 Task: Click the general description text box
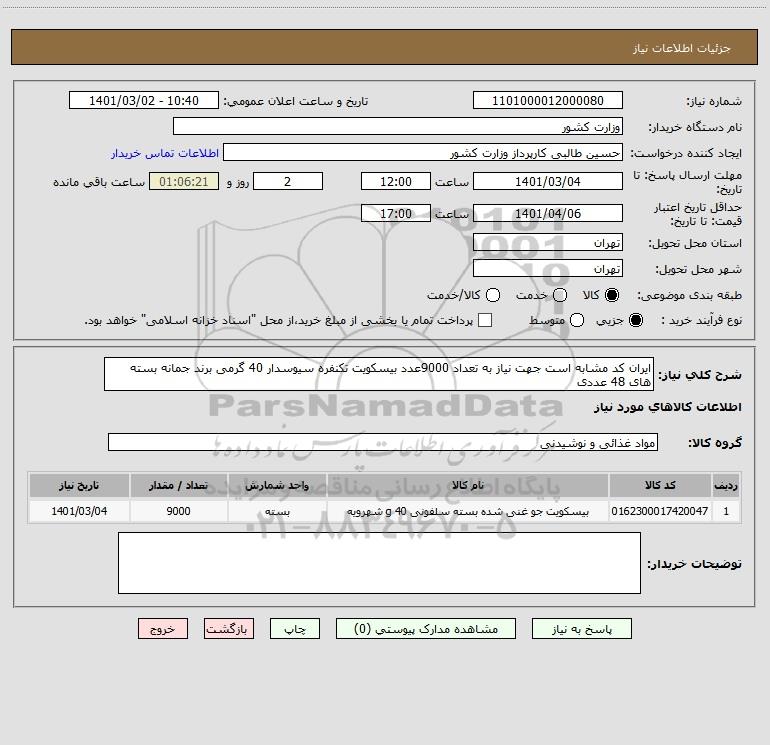click(379, 374)
